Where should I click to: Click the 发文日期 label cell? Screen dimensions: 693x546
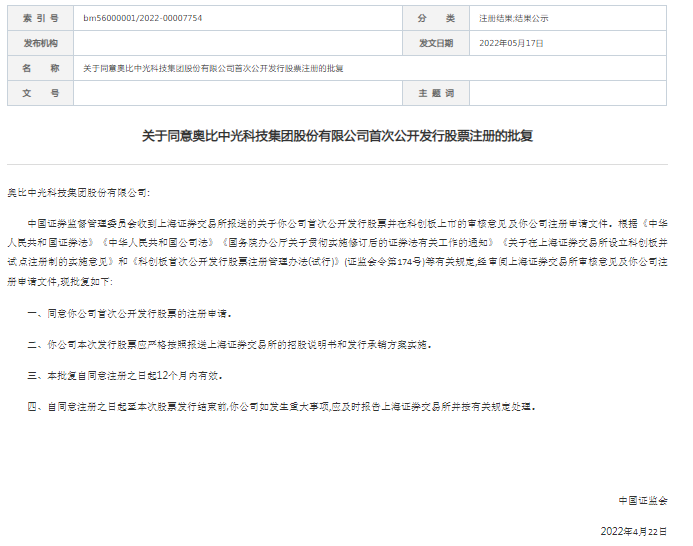tap(436, 43)
